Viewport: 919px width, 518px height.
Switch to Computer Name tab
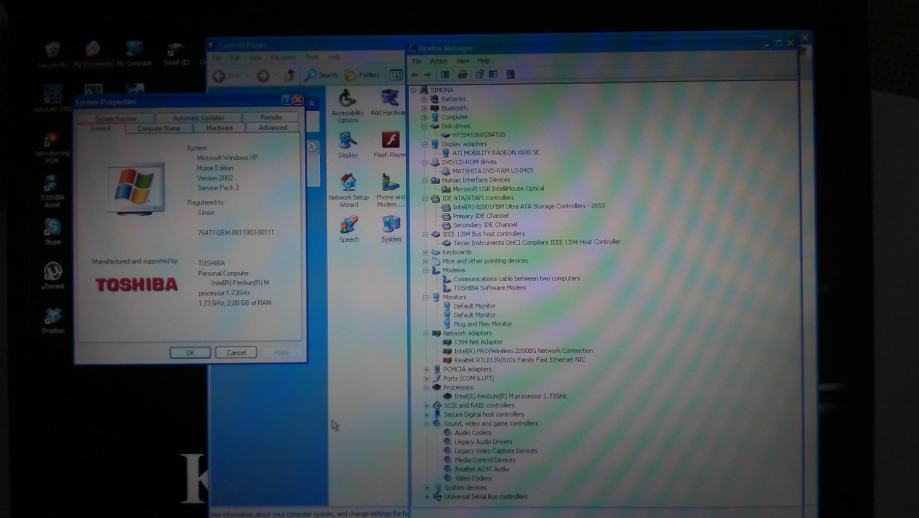(159, 128)
